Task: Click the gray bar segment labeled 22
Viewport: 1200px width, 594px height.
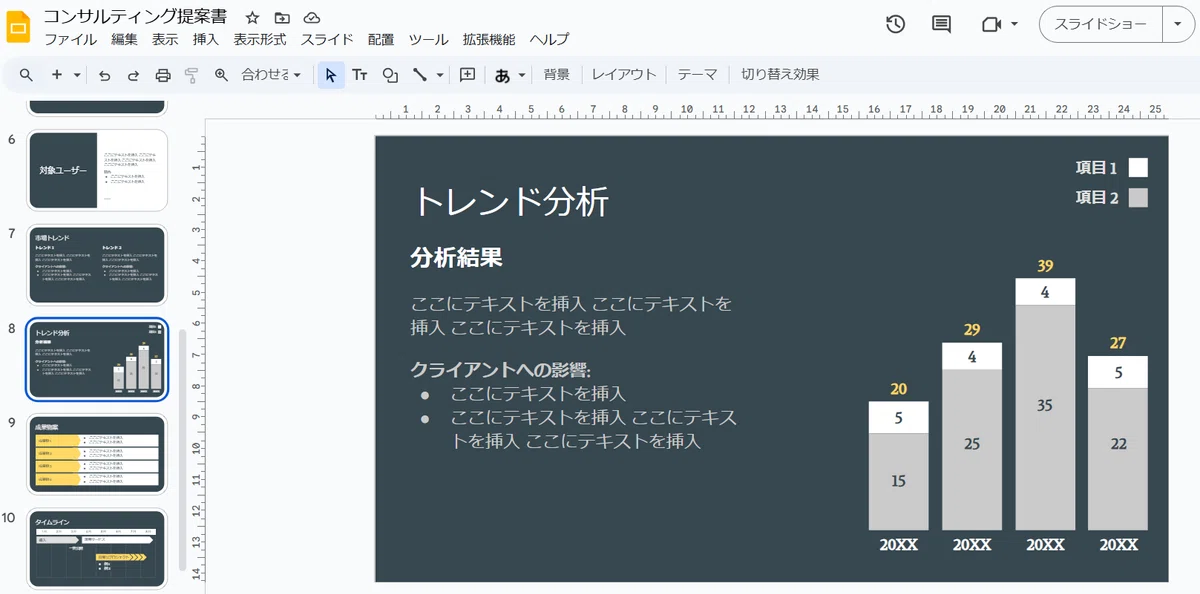Action: tap(1118, 459)
